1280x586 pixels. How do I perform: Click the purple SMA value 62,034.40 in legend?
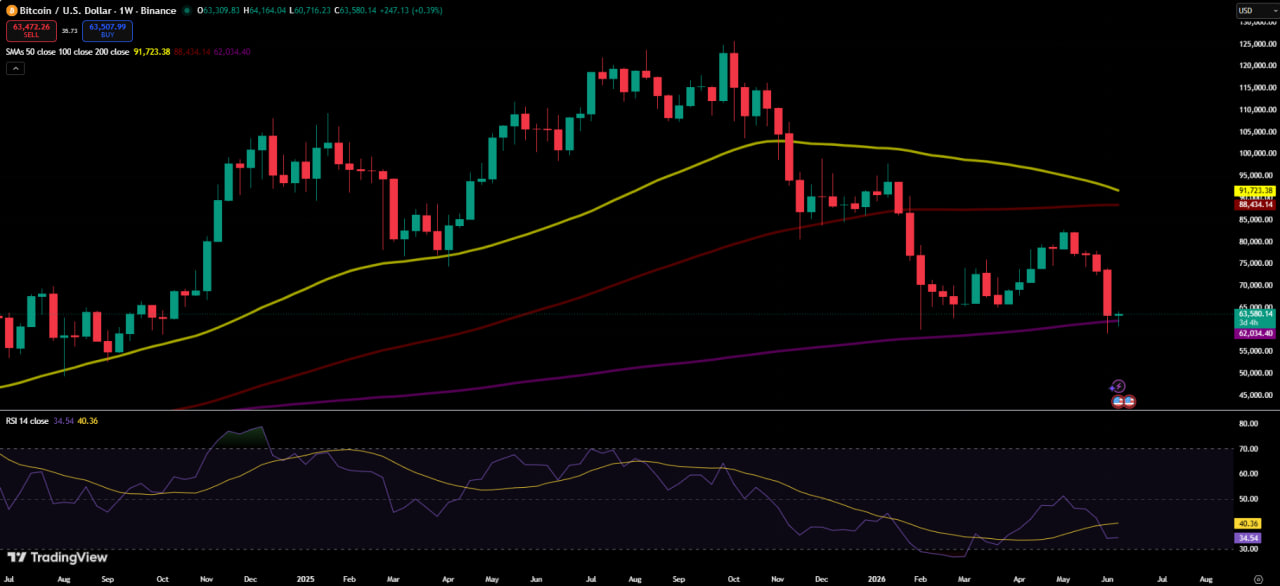point(232,51)
